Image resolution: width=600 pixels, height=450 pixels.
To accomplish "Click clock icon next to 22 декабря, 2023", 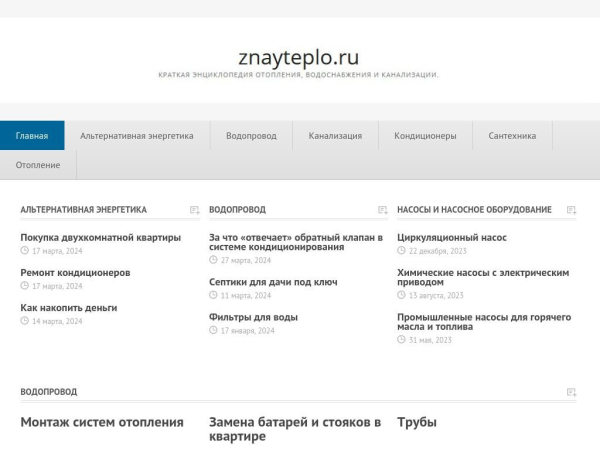I will [401, 250].
